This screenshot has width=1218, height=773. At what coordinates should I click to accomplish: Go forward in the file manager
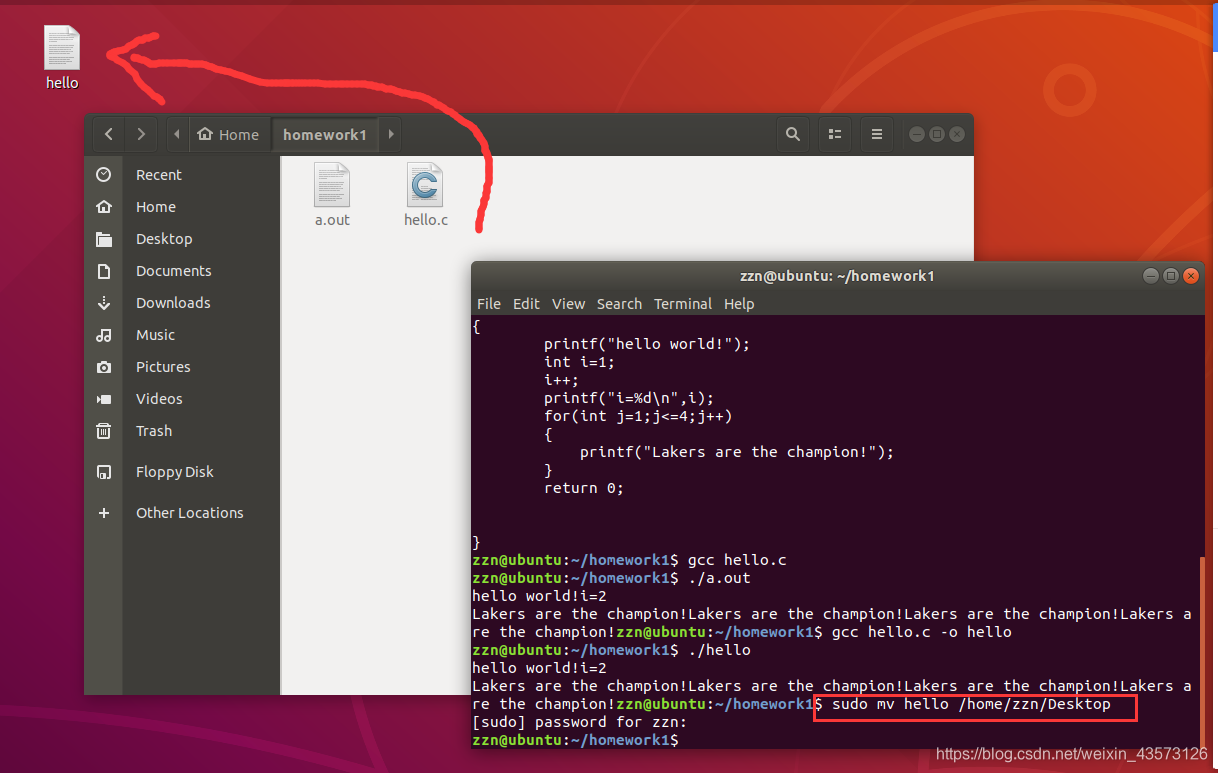click(x=141, y=134)
